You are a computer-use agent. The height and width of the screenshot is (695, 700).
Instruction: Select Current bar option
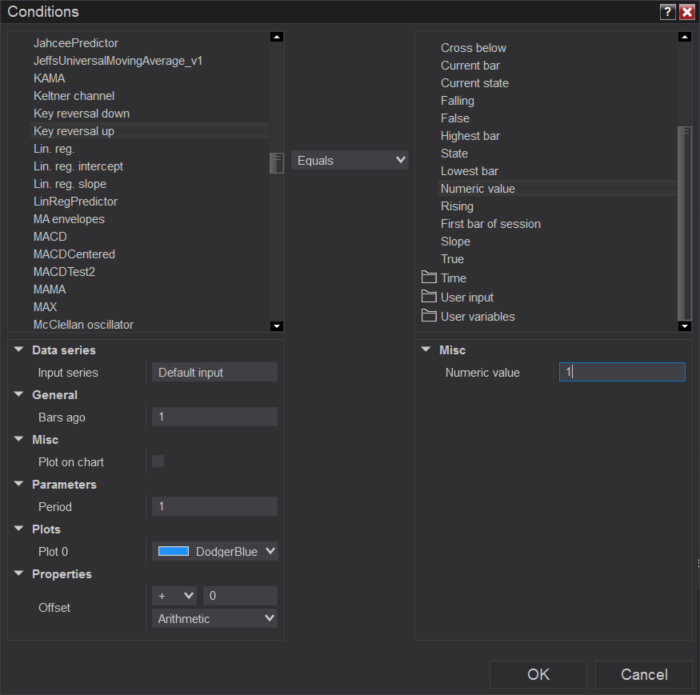click(x=471, y=65)
